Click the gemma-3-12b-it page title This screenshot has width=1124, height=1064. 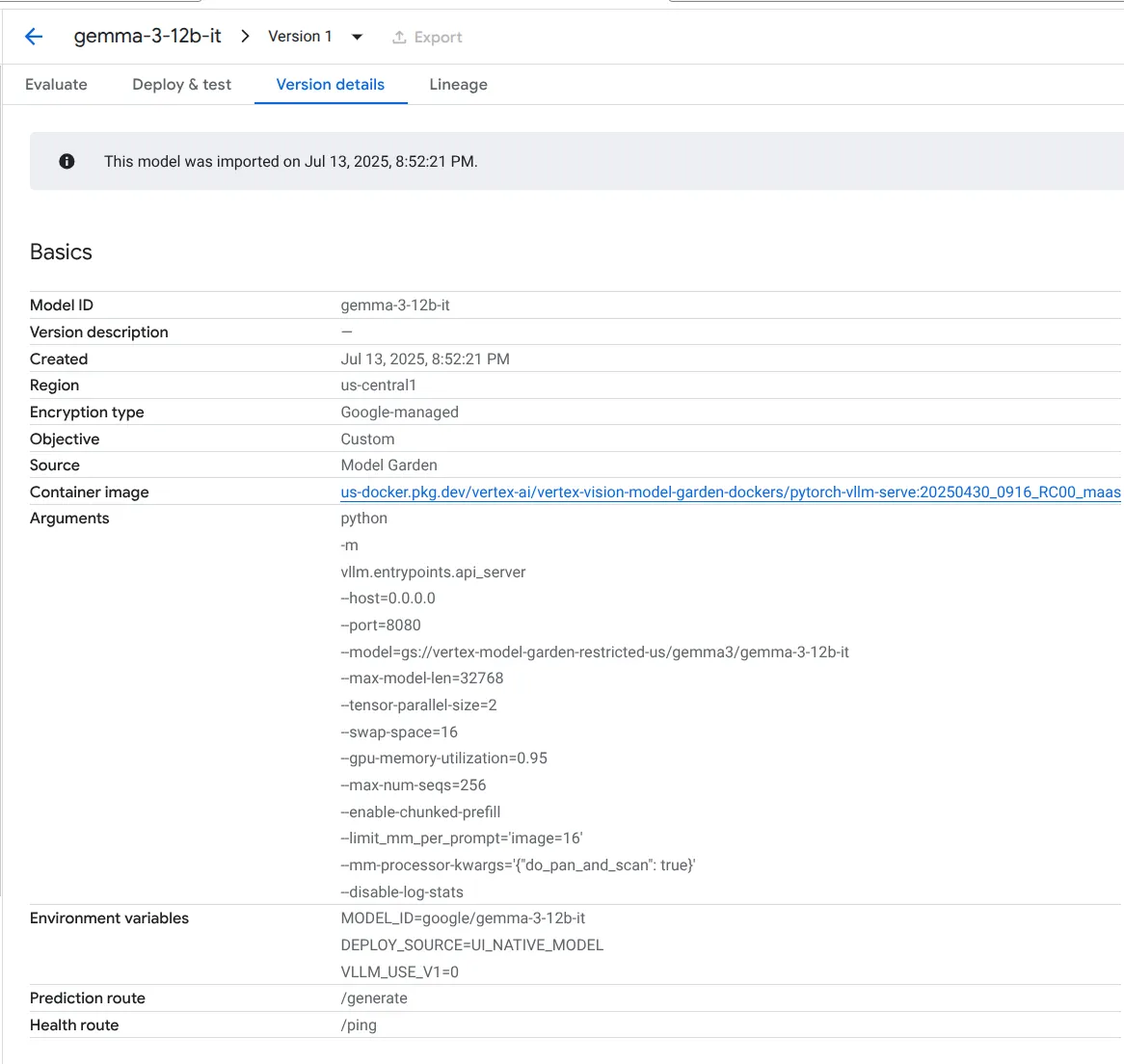click(147, 37)
